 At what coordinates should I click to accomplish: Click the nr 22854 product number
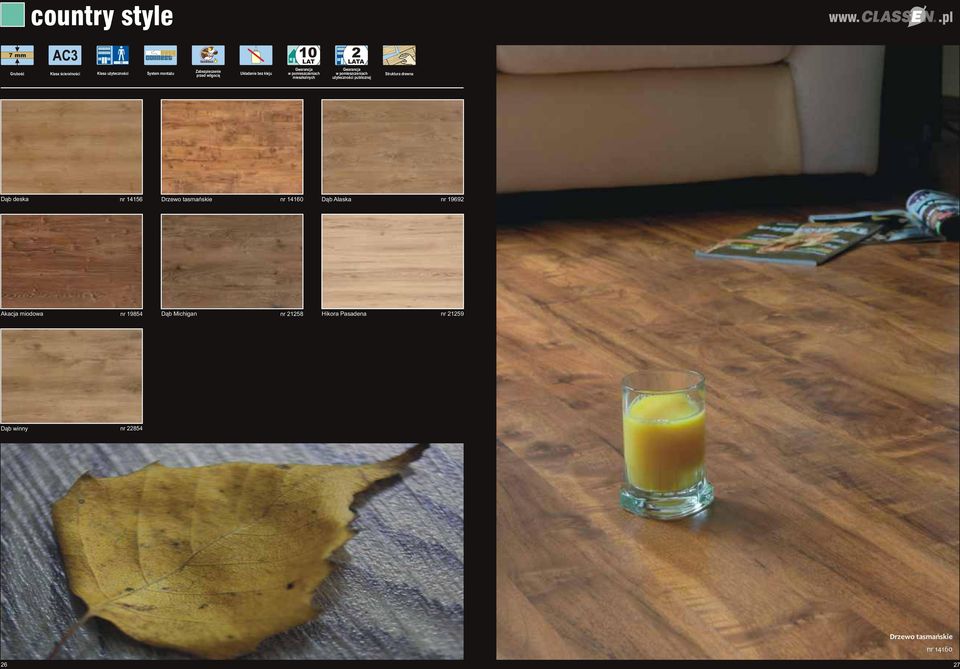[131, 428]
